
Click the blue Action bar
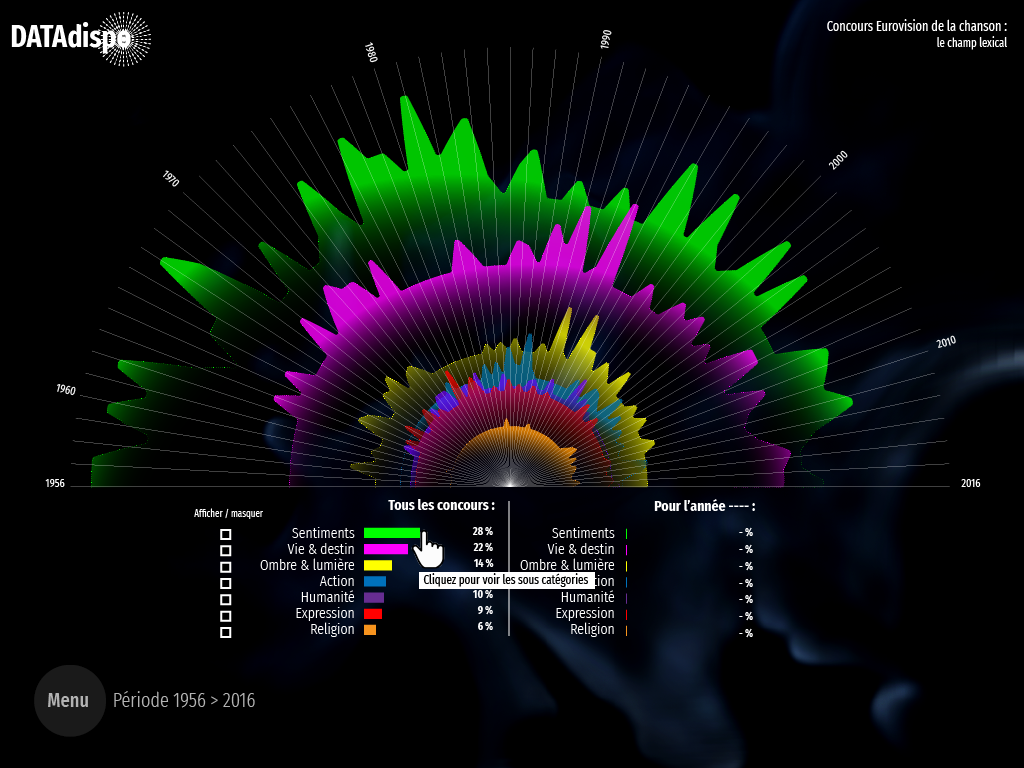[375, 581]
